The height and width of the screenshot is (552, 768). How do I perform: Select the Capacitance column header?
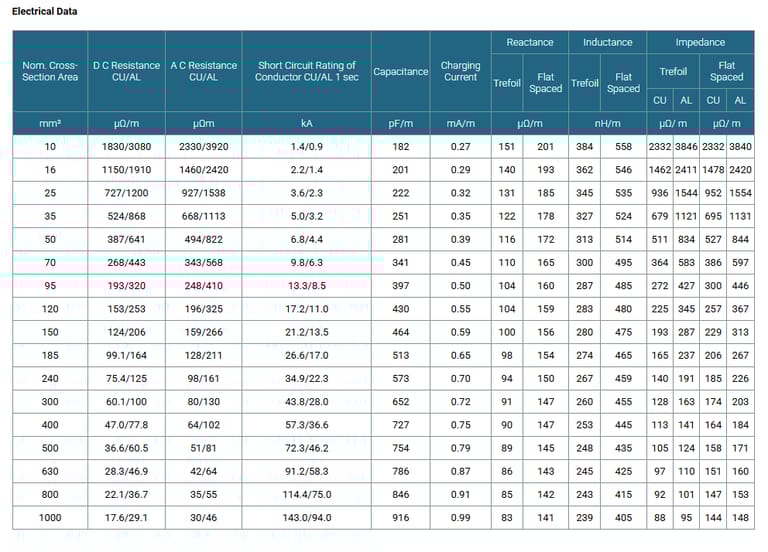[x=400, y=72]
